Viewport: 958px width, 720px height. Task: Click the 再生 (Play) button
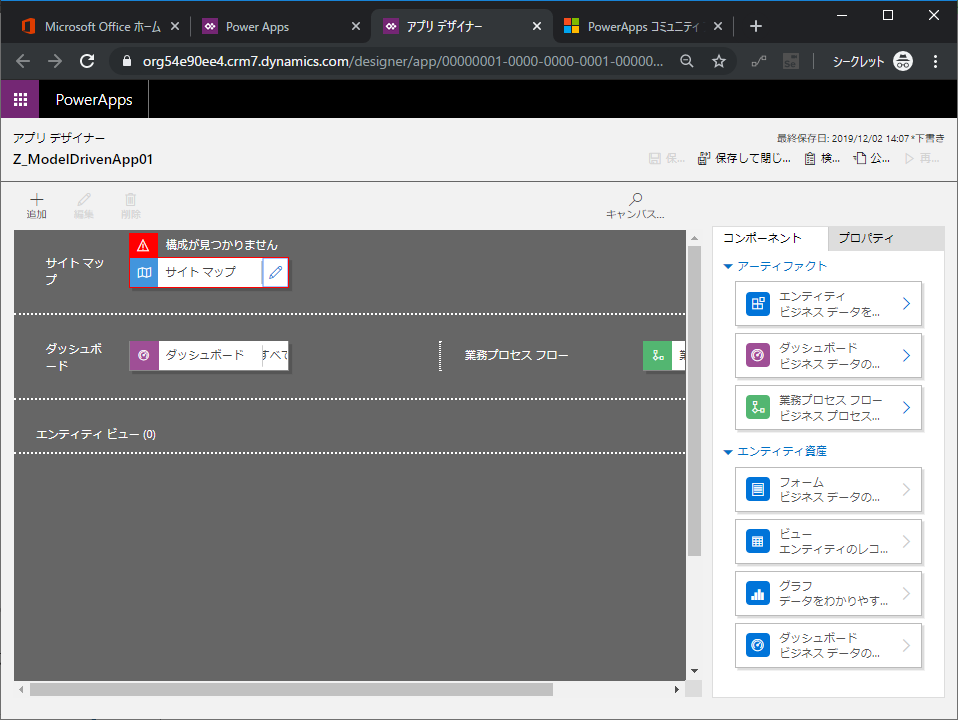[x=921, y=158]
